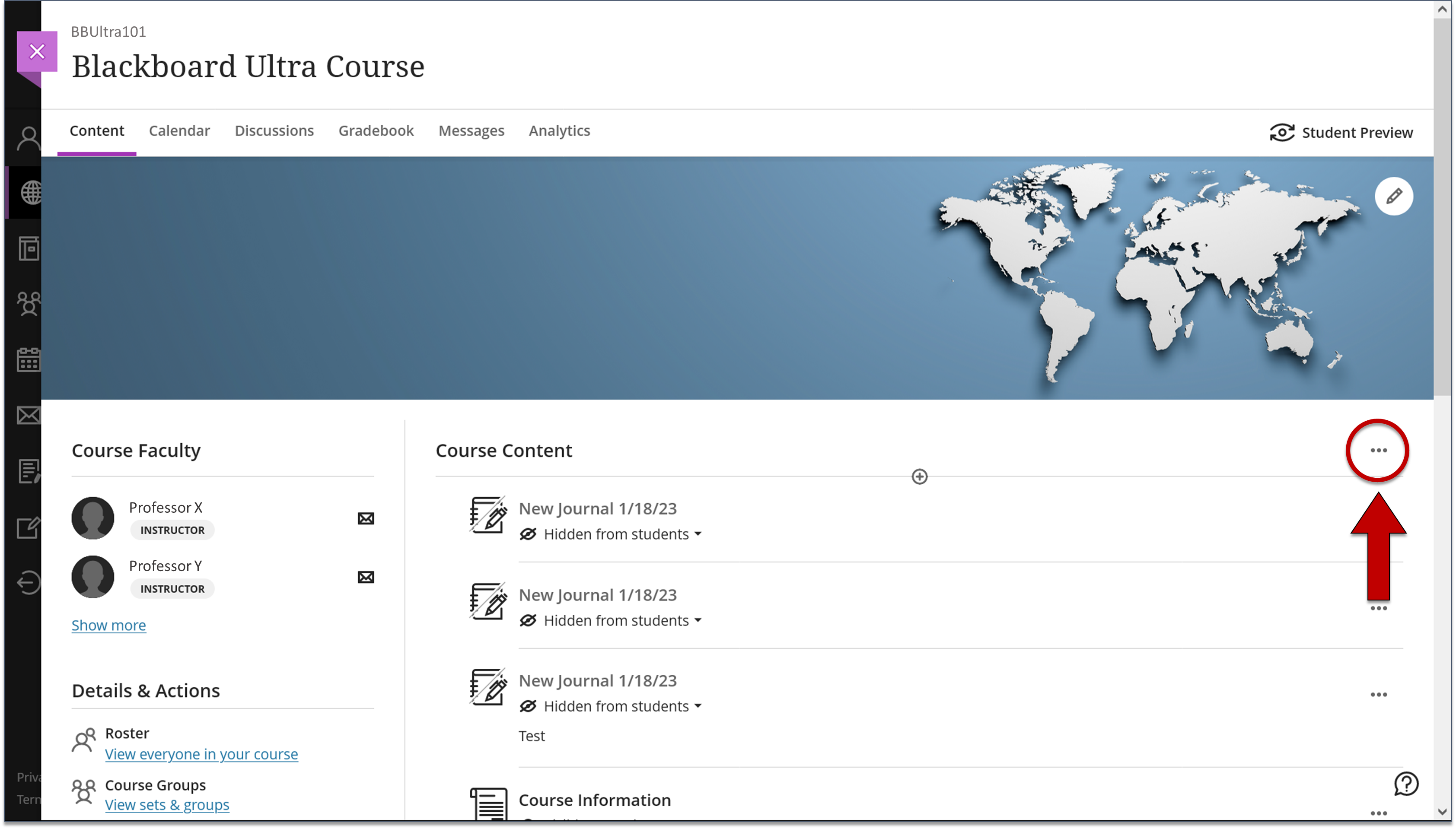Click the Course Information document icon
The image size is (1456, 829).
[488, 804]
